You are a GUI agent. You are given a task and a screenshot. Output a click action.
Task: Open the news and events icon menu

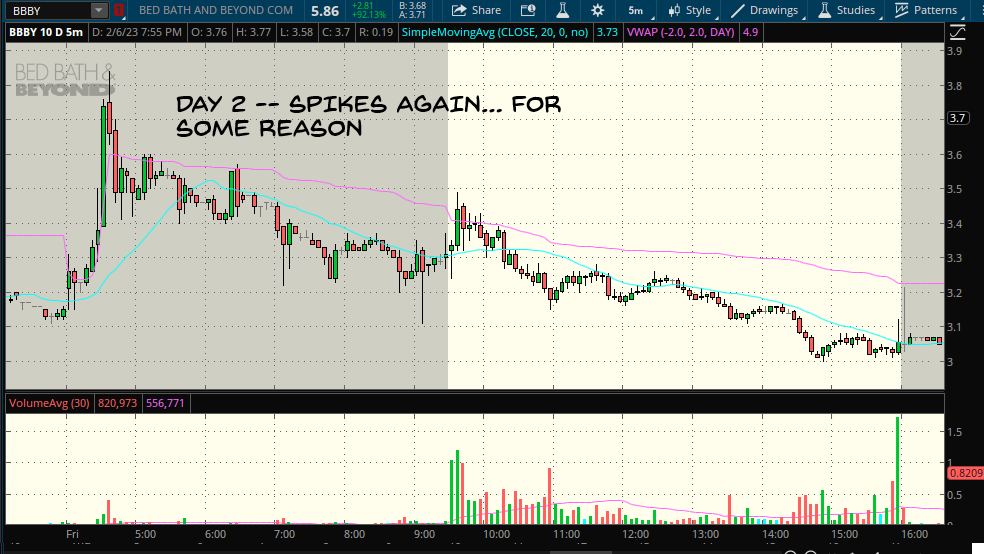pos(528,10)
